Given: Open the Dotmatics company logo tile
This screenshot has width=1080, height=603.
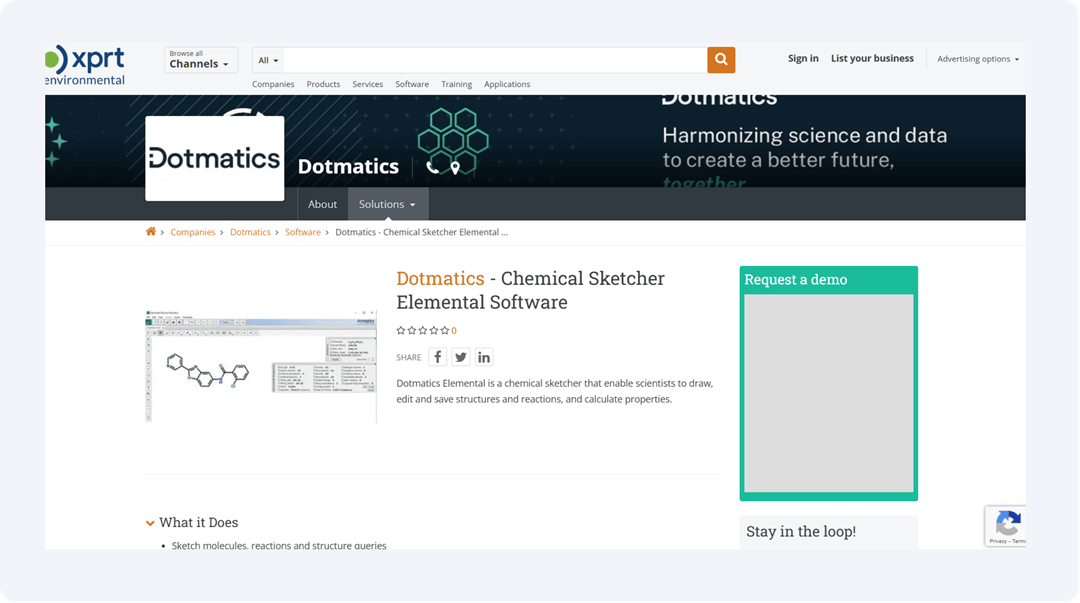Looking at the screenshot, I should (215, 159).
